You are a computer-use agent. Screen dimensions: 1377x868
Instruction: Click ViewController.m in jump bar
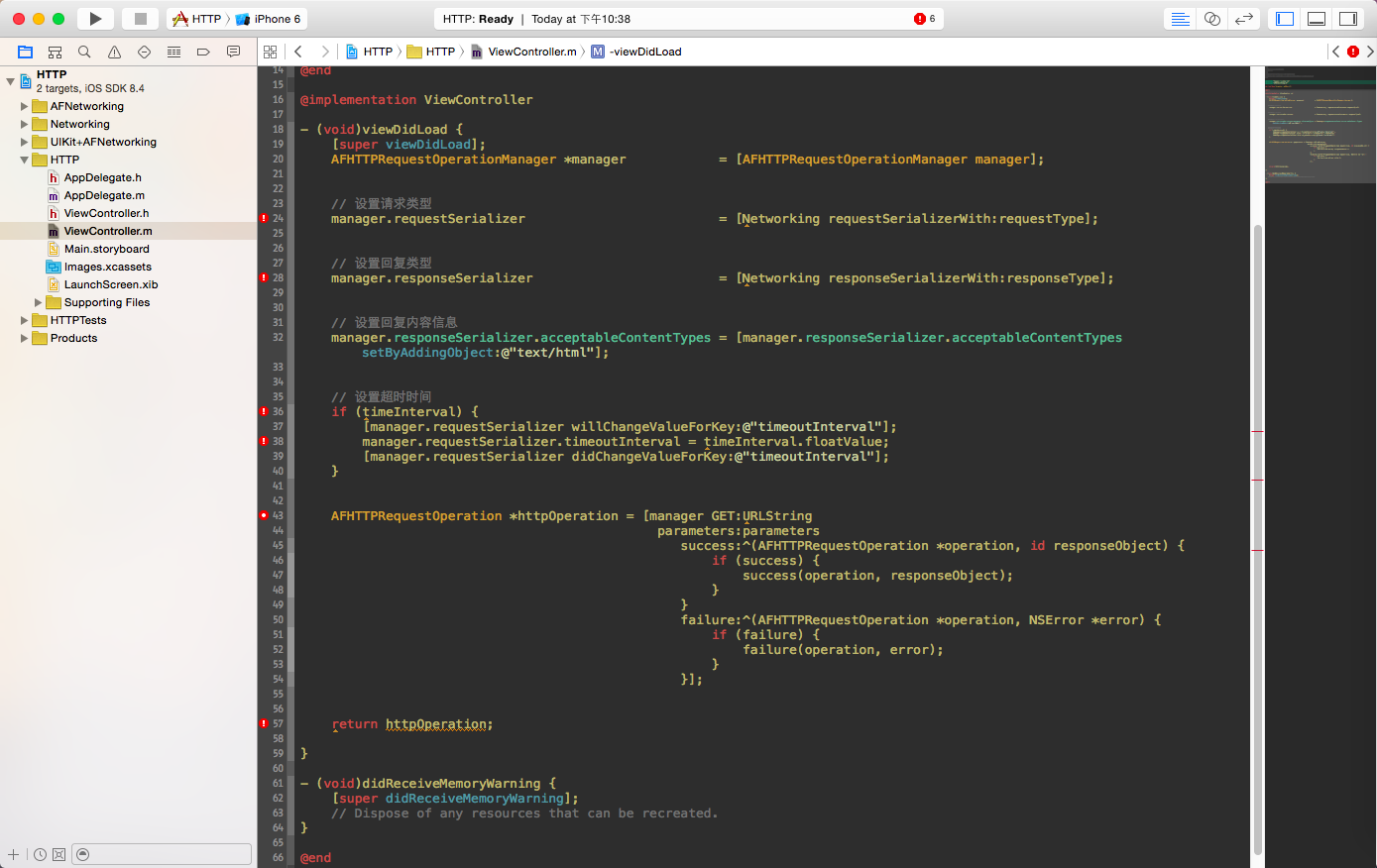click(x=523, y=52)
